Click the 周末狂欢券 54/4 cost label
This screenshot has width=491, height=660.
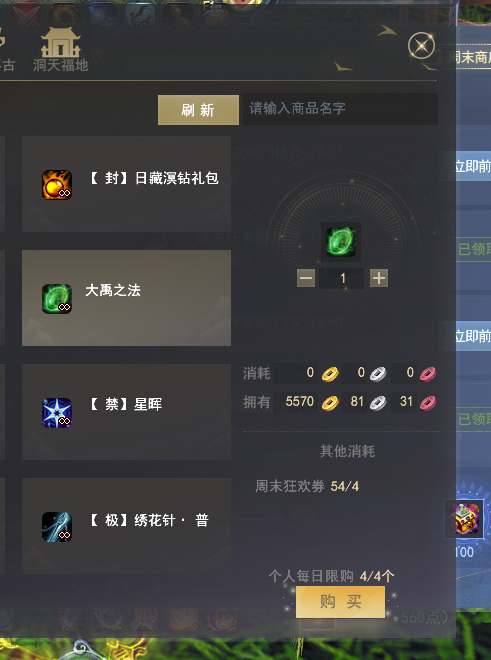click(x=307, y=487)
